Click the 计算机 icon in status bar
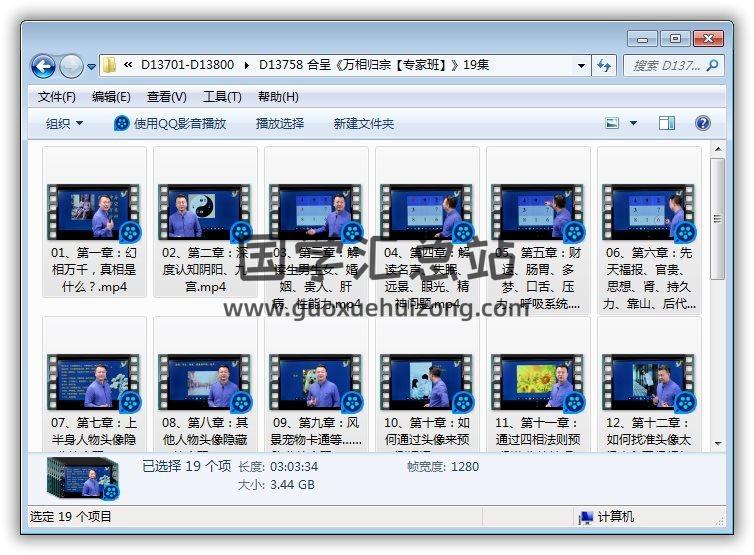The height and width of the screenshot is (555, 754). pyautogui.click(x=585, y=517)
